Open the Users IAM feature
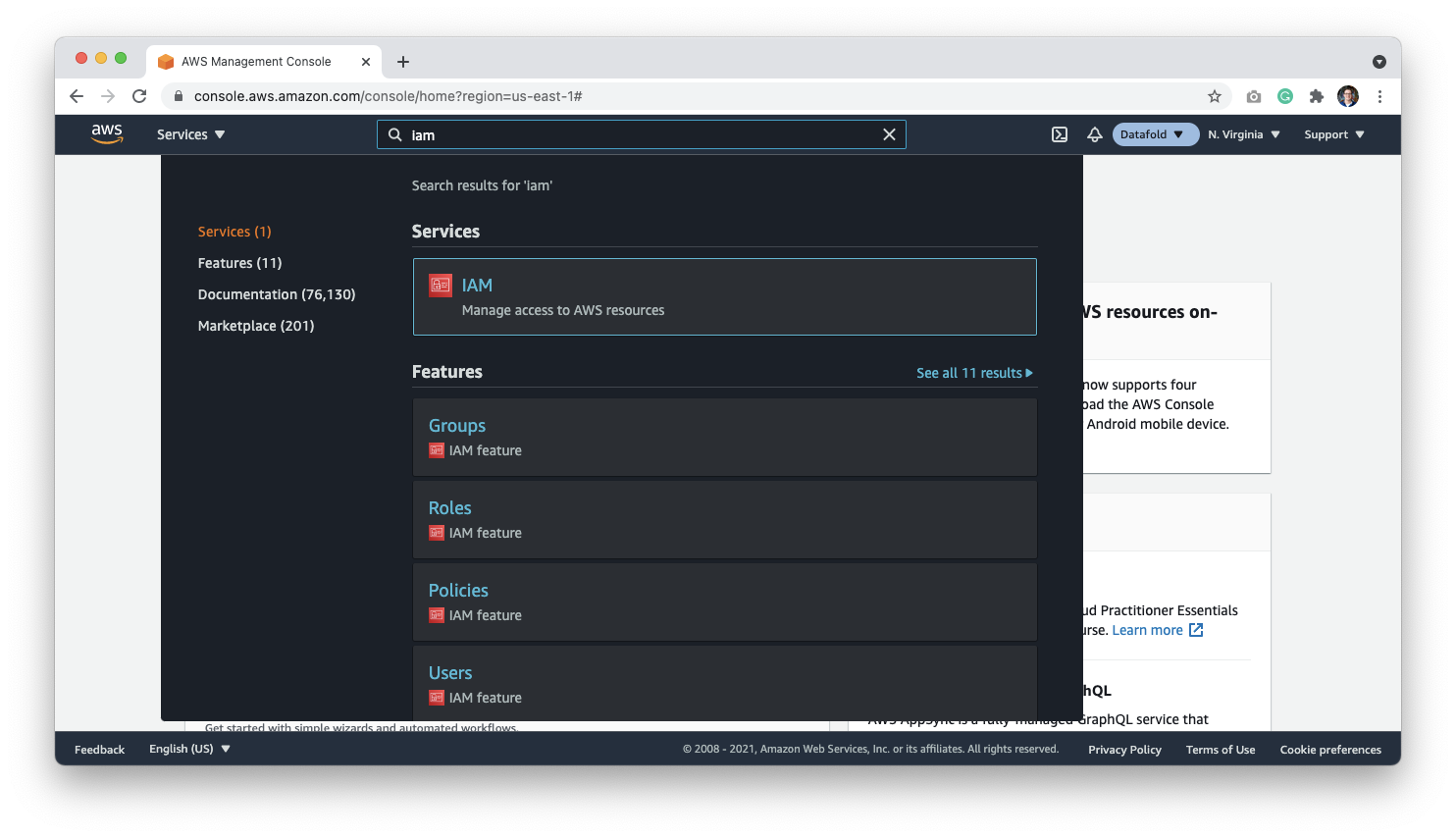This screenshot has height=838, width=1456. click(x=725, y=683)
